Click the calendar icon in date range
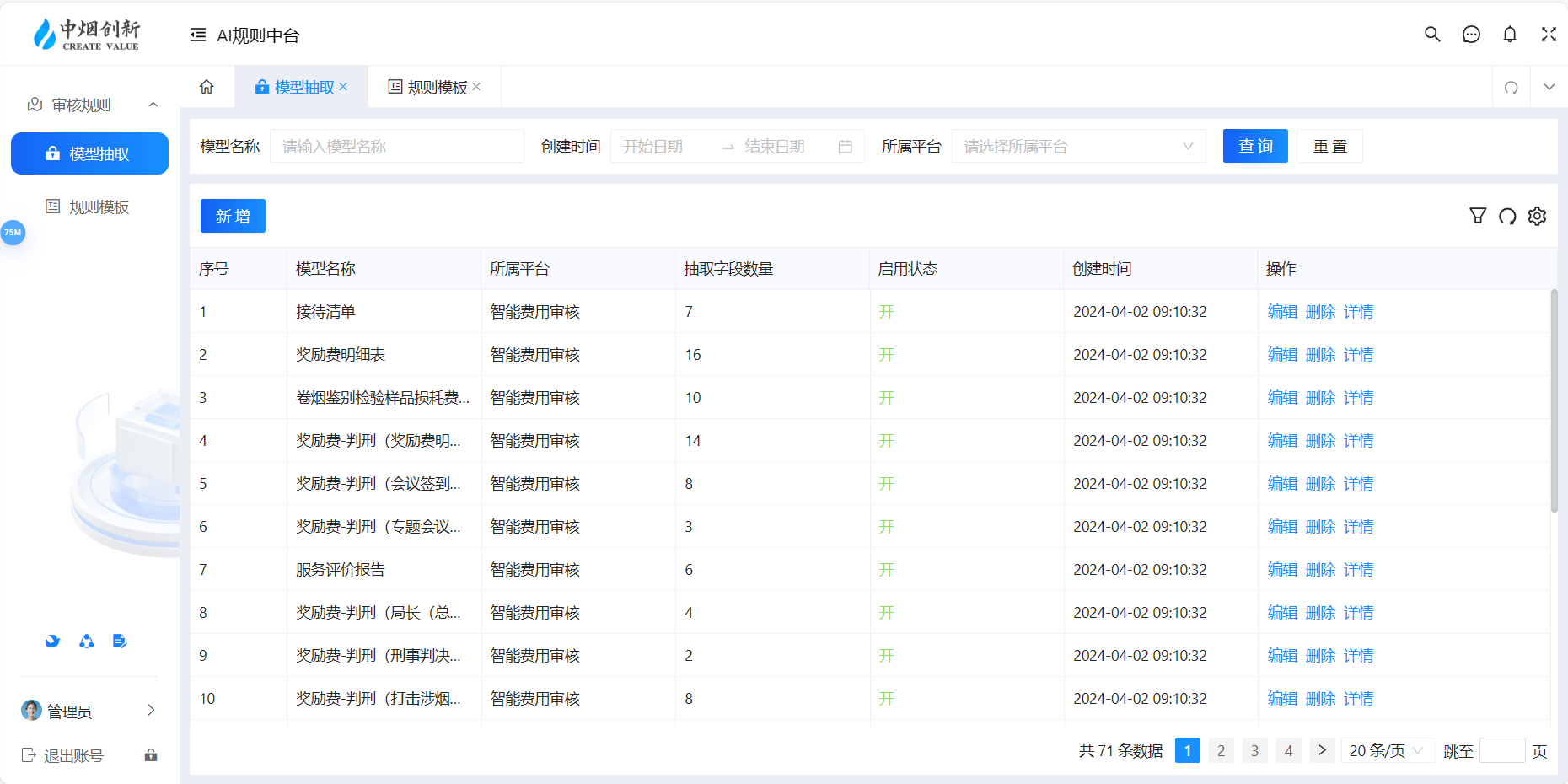The height and width of the screenshot is (784, 1568). pos(846,147)
